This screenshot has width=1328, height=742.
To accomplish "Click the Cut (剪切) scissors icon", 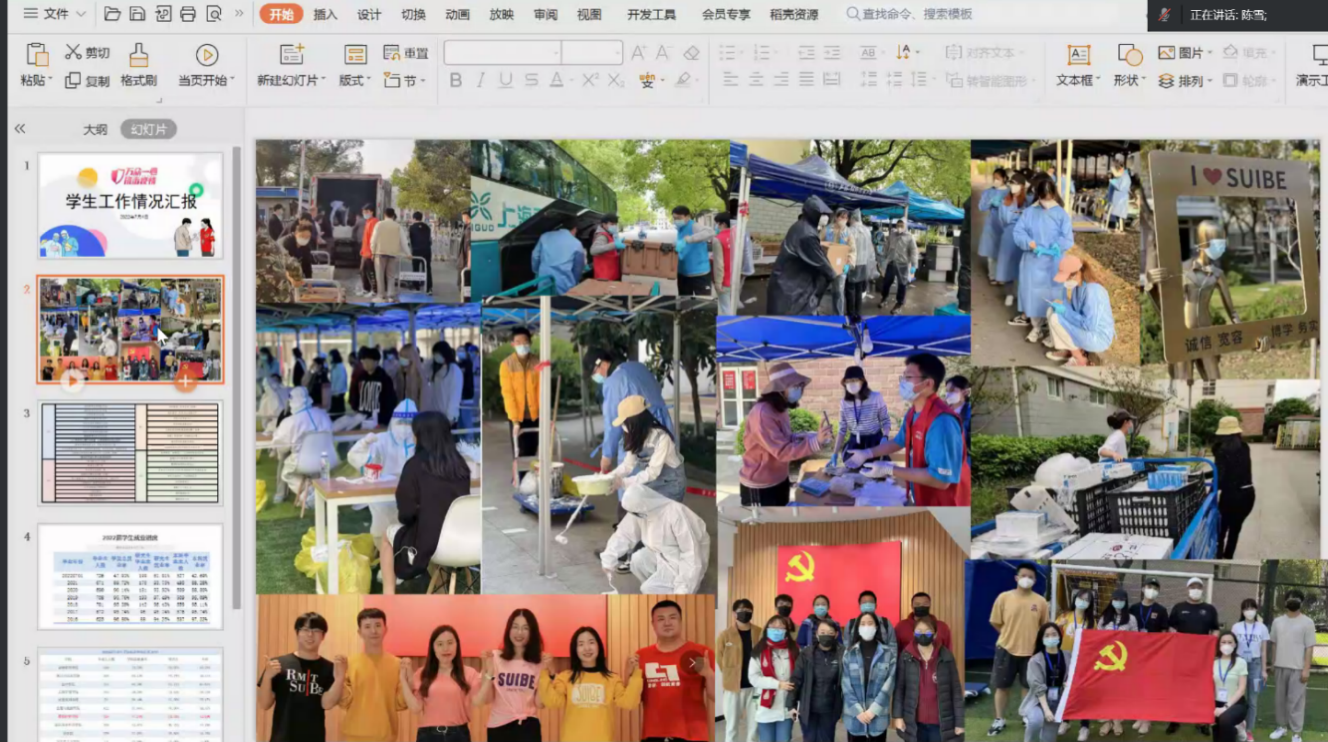I will pos(73,52).
